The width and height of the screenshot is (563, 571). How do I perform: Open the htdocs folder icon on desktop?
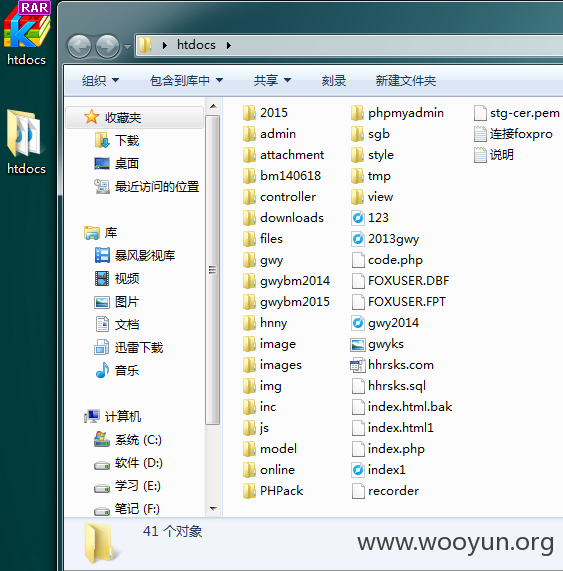pos(25,134)
